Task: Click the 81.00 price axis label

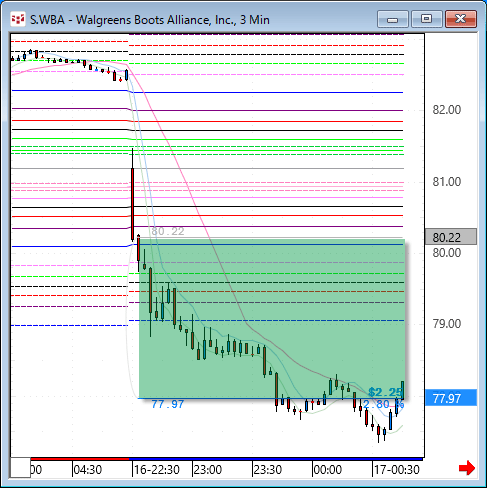Action: coord(447,182)
